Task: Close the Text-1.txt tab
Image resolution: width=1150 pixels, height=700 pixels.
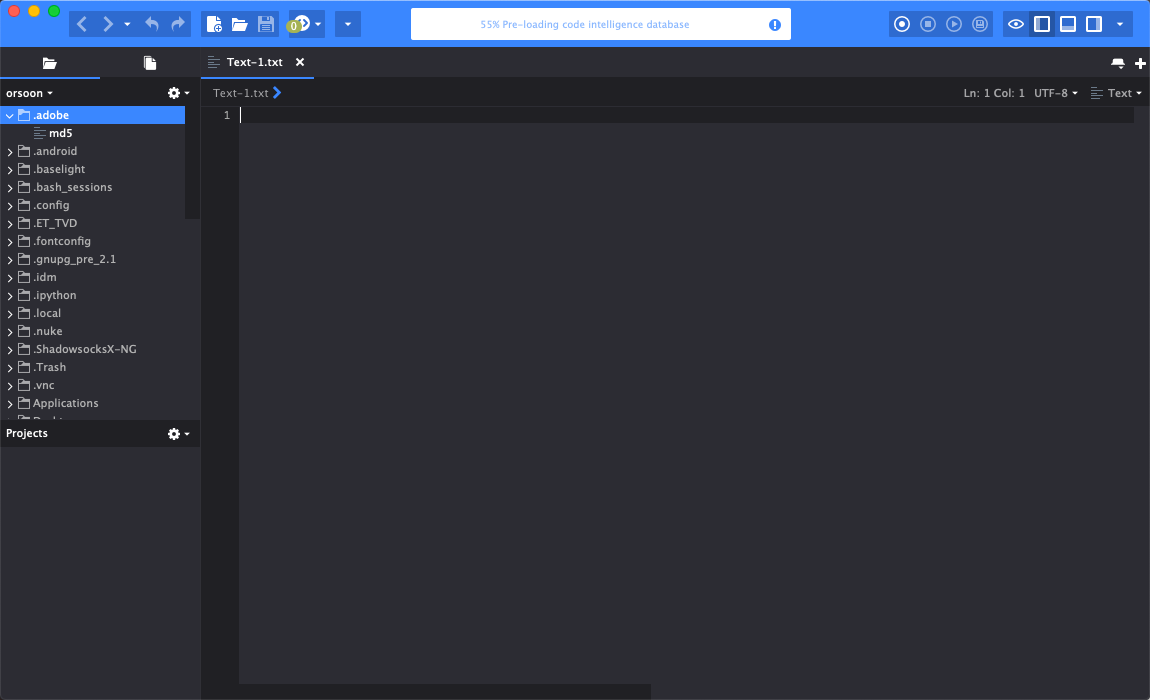Action: 300,62
